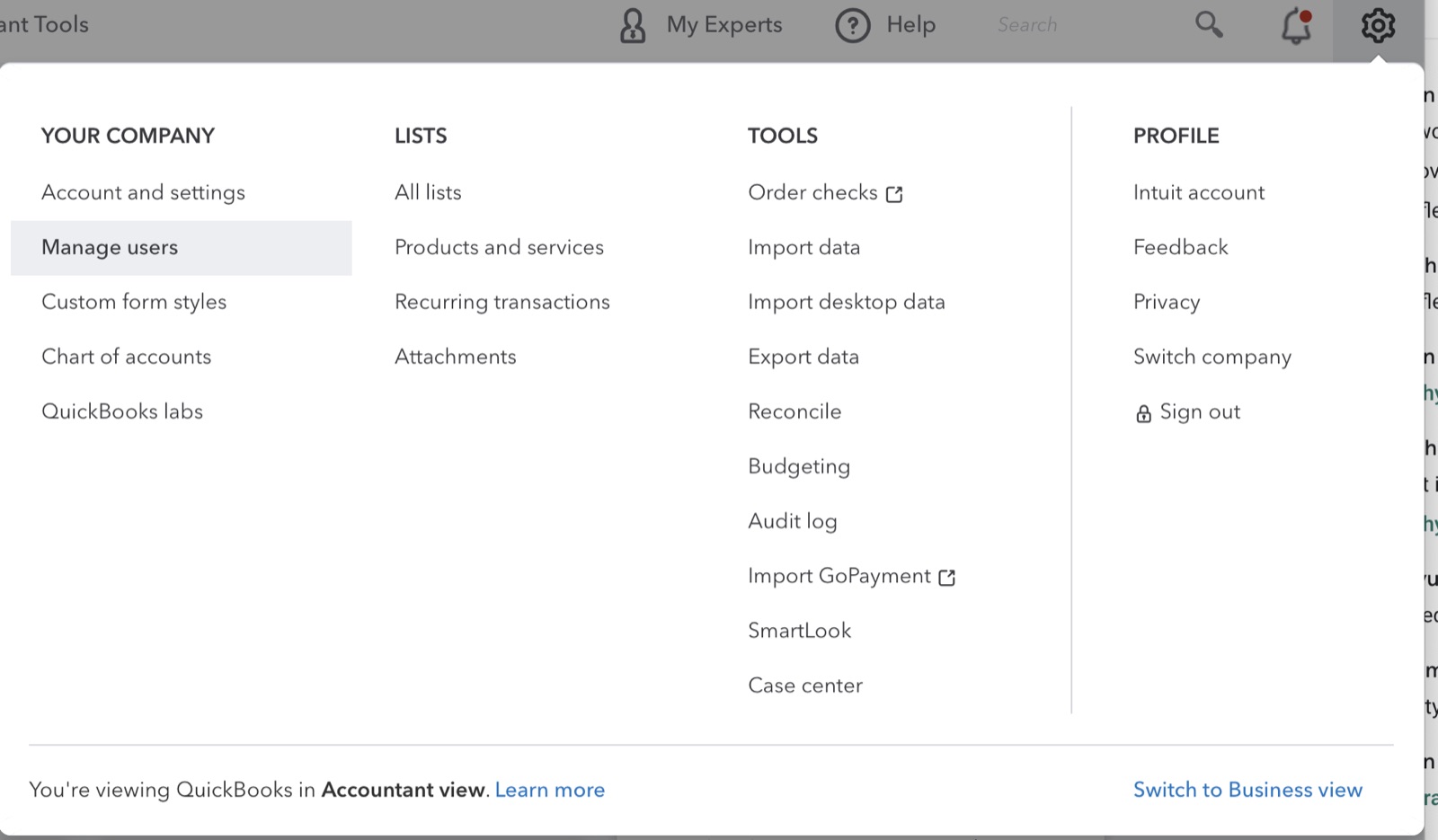Open the Help panel
Screen dimensions: 1438x840
(910, 25)
